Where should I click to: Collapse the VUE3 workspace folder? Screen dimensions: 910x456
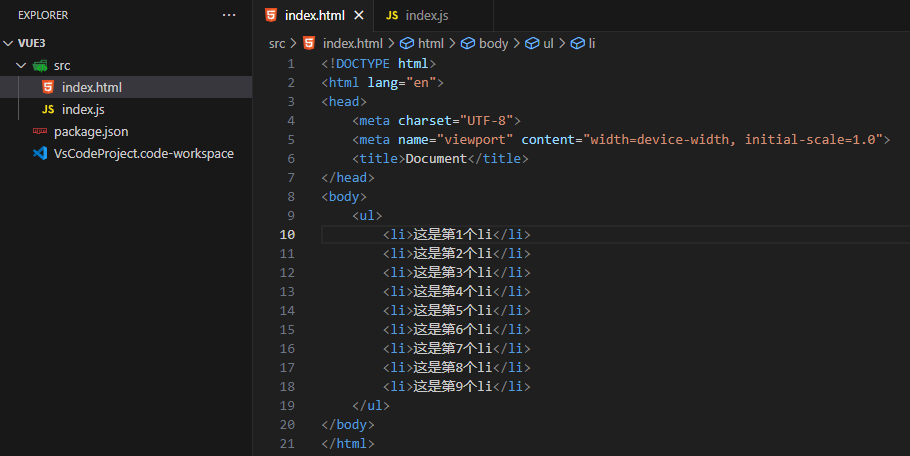[x=8, y=44]
